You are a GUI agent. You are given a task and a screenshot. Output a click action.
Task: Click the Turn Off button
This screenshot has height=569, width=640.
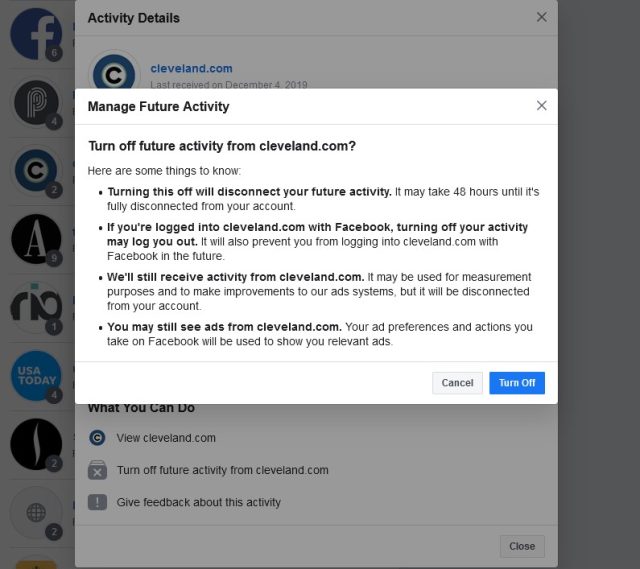point(517,383)
